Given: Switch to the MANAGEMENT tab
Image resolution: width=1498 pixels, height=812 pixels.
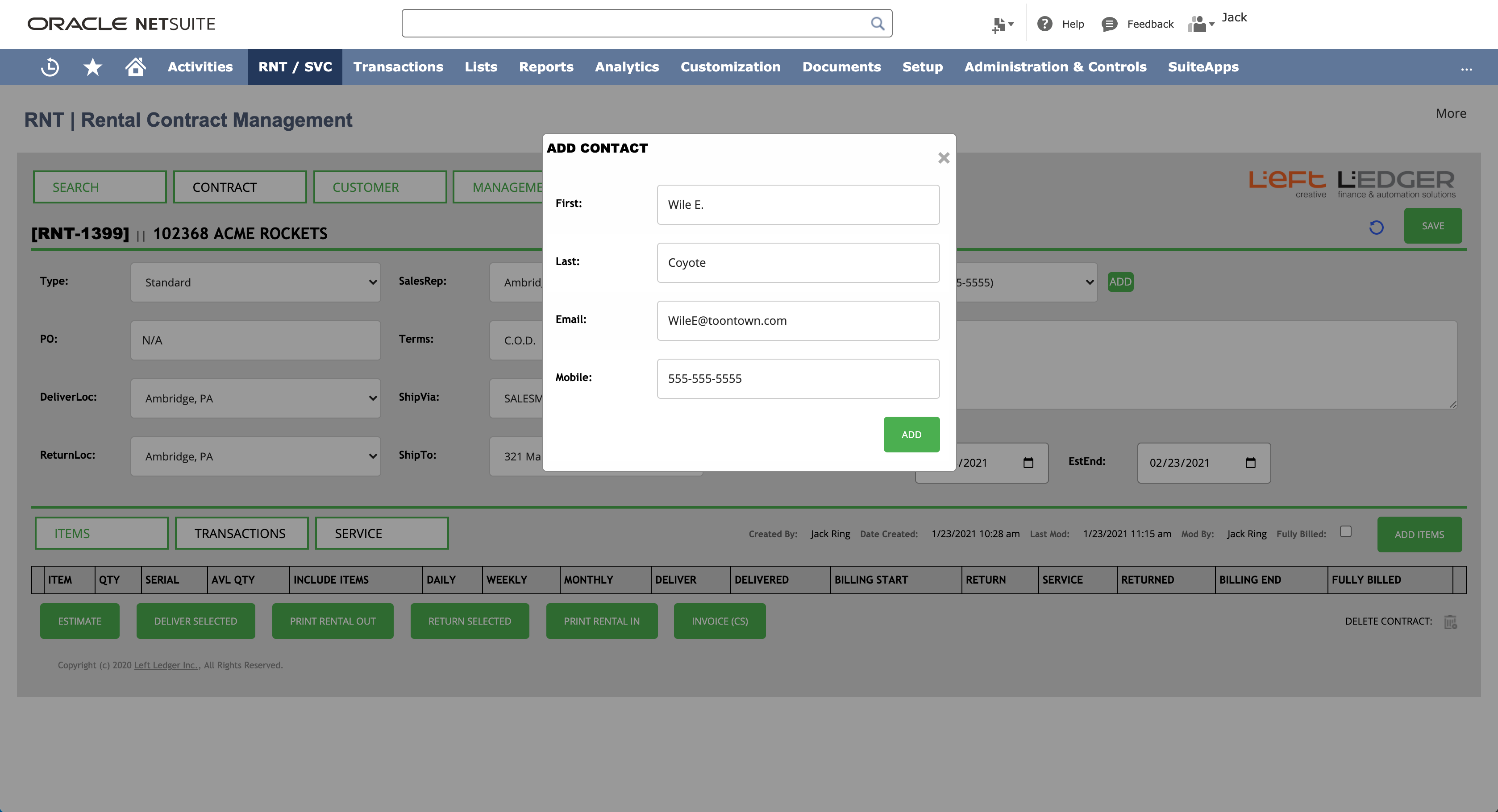Looking at the screenshot, I should point(498,187).
